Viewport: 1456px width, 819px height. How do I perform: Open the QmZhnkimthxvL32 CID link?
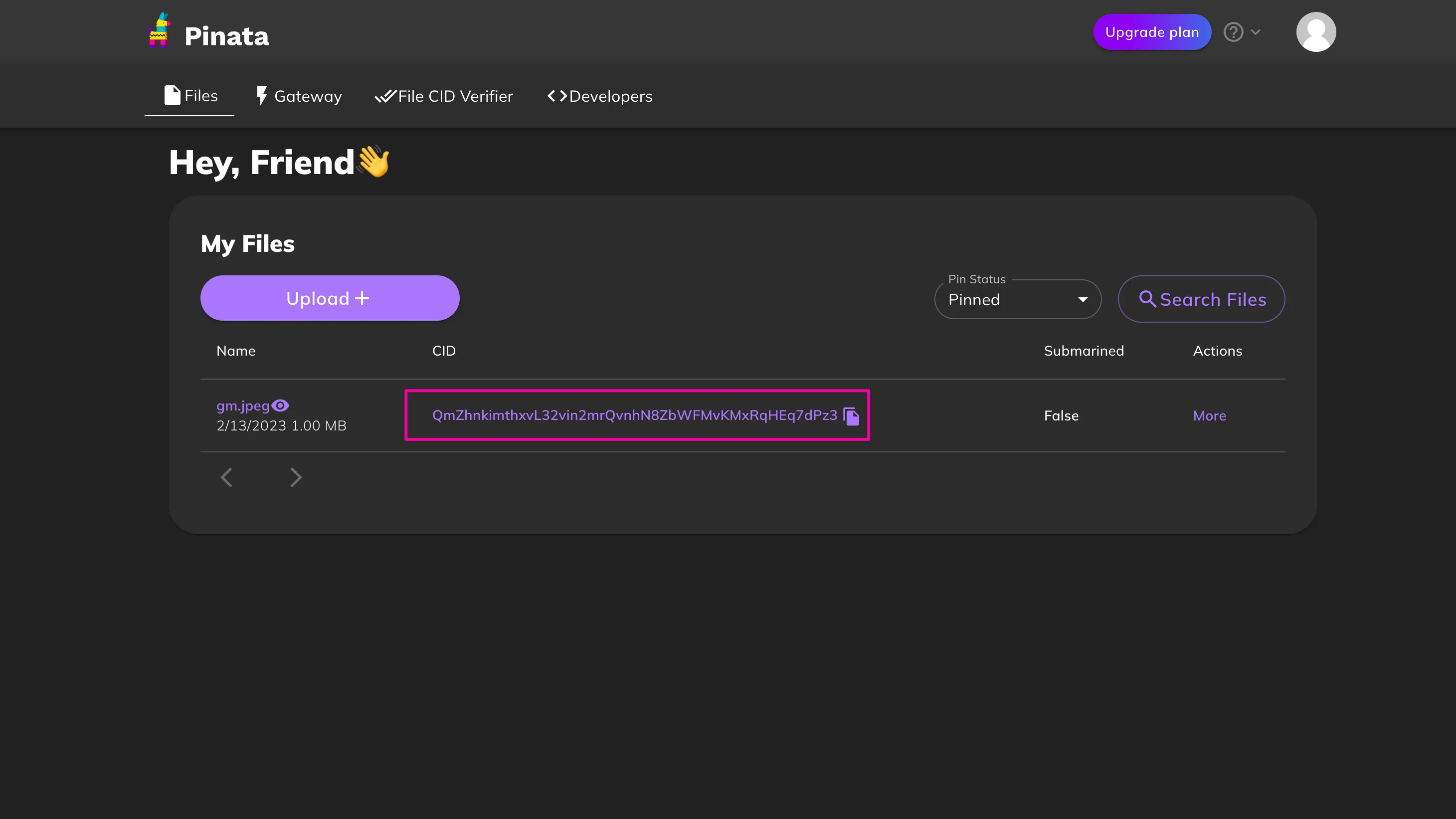tap(634, 415)
